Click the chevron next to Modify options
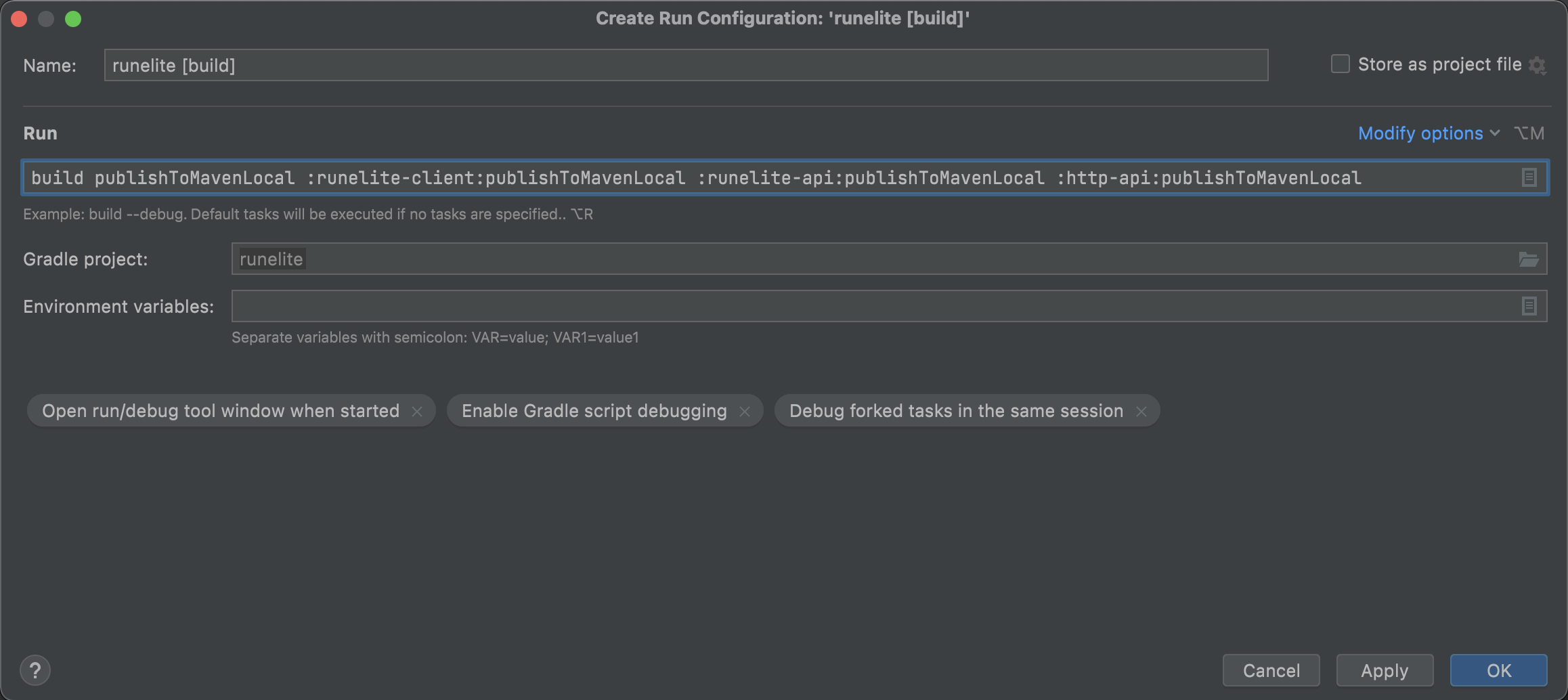1568x700 pixels. click(1495, 133)
